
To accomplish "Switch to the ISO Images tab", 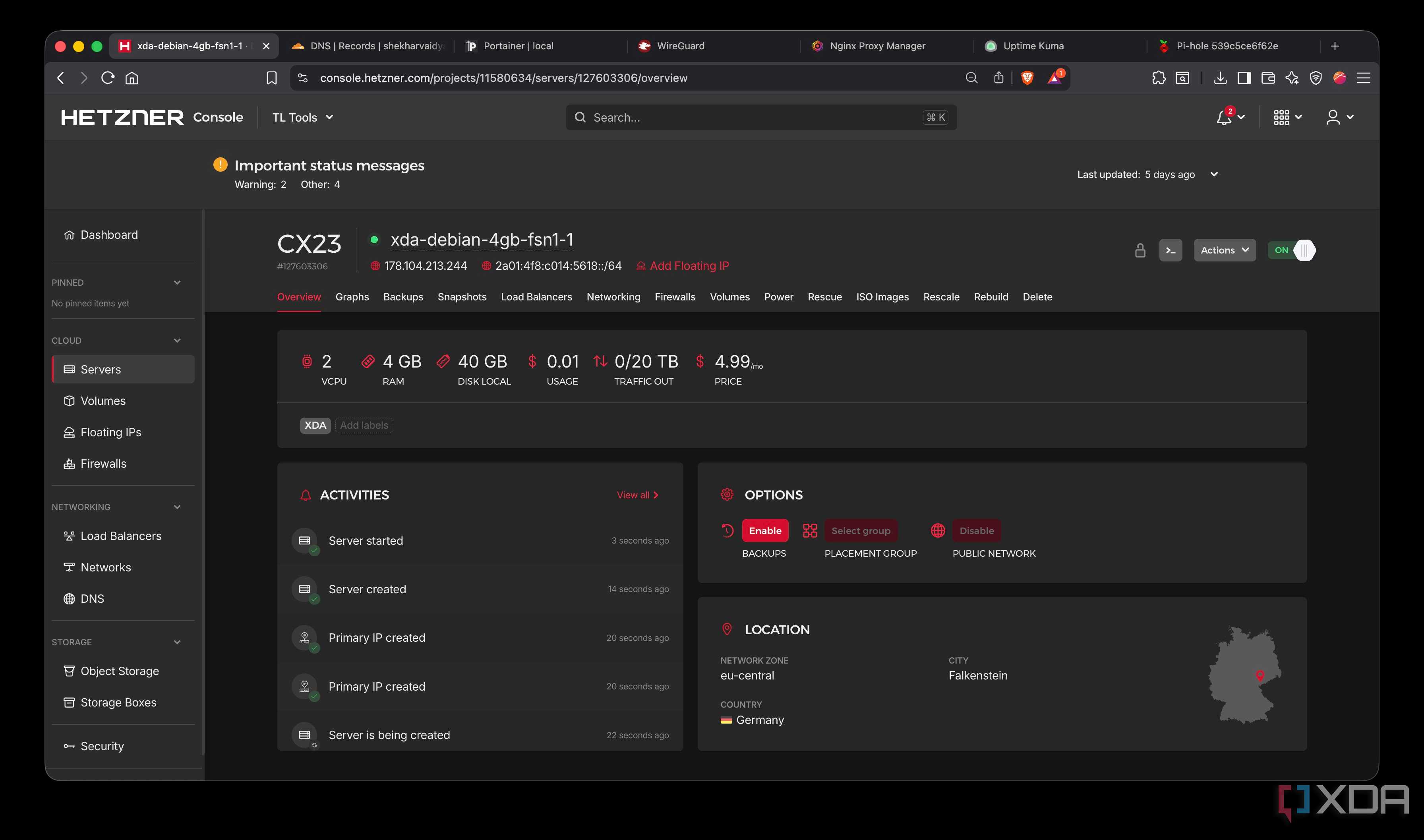I will tap(882, 296).
